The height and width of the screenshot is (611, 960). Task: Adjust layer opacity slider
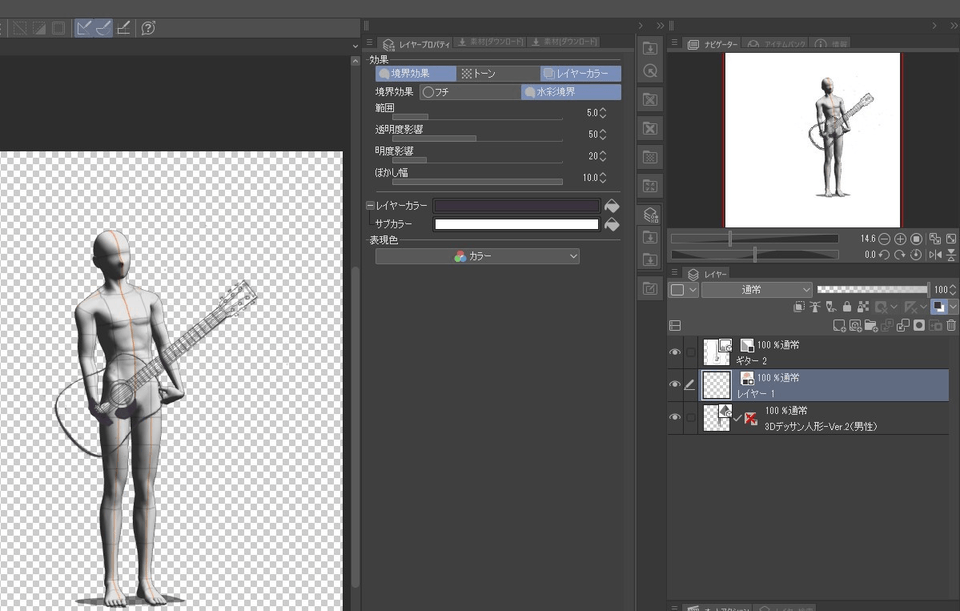tap(873, 290)
